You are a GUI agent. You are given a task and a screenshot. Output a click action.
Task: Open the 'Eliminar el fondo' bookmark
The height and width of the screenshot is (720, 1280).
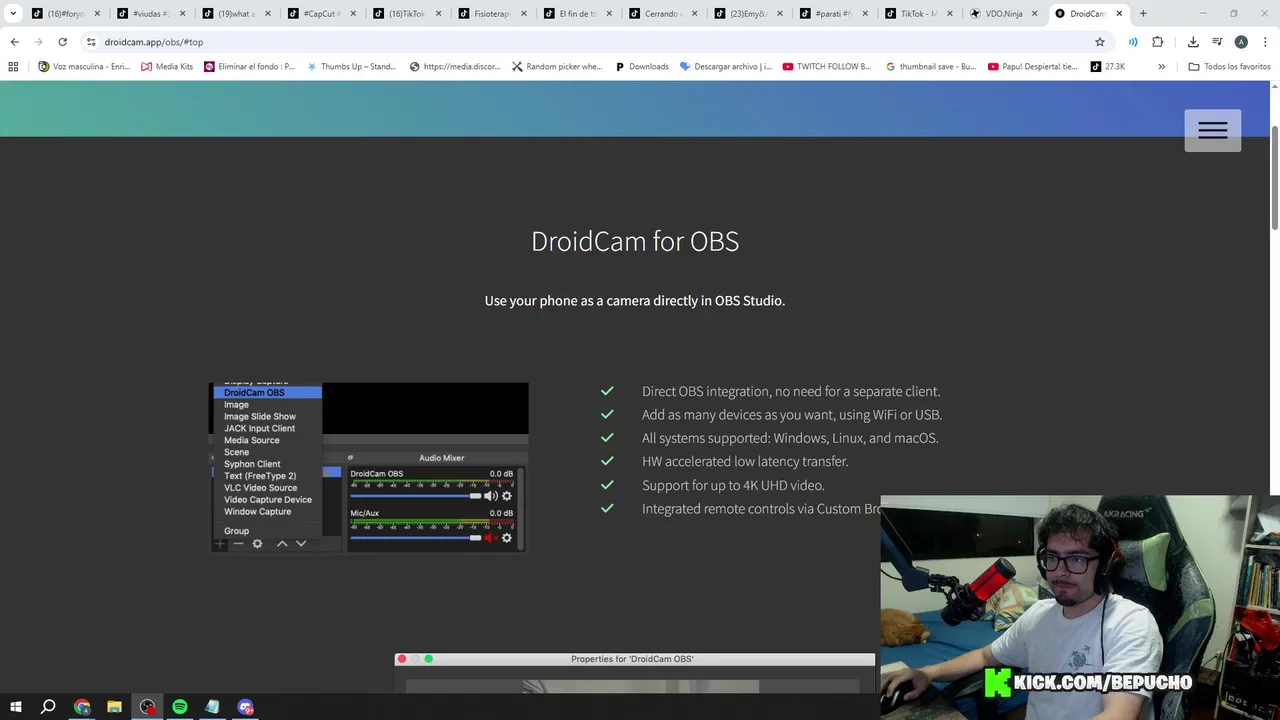pyautogui.click(x=249, y=66)
